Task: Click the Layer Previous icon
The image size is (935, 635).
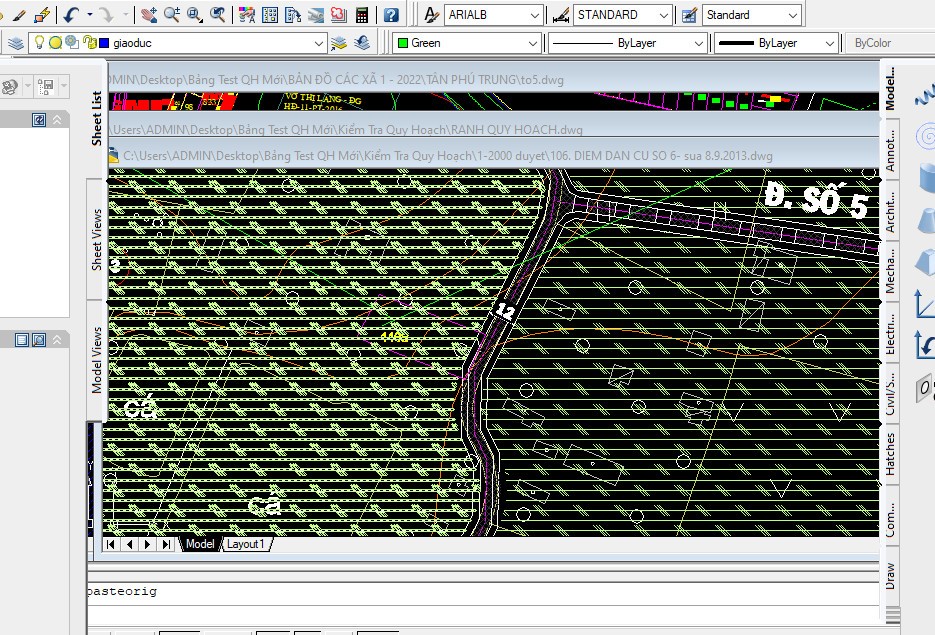Action: [x=361, y=43]
